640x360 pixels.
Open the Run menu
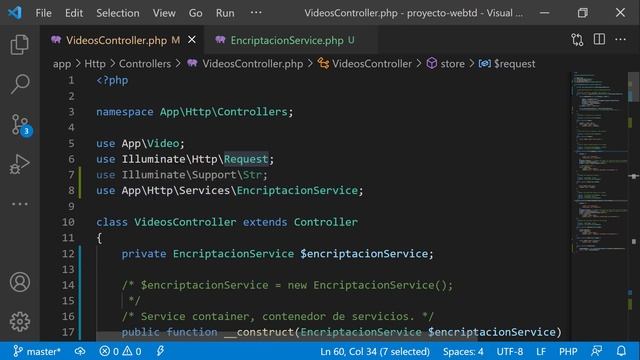click(x=225, y=13)
